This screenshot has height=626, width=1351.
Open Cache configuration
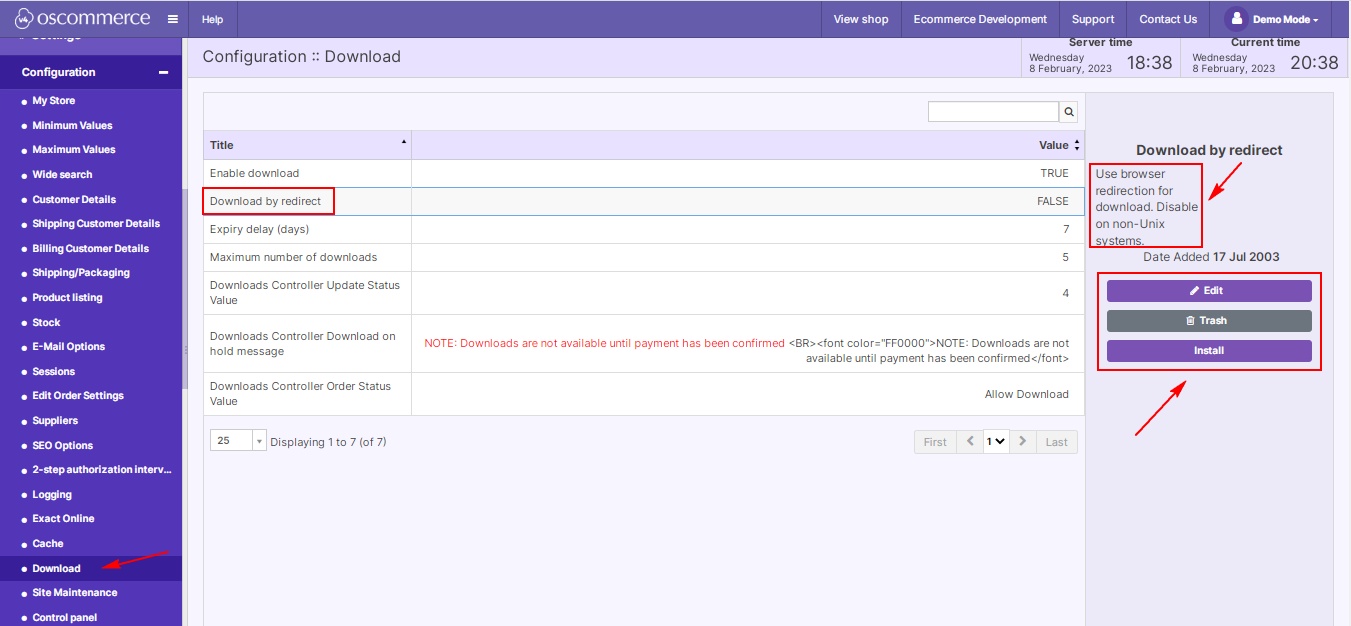coord(47,544)
